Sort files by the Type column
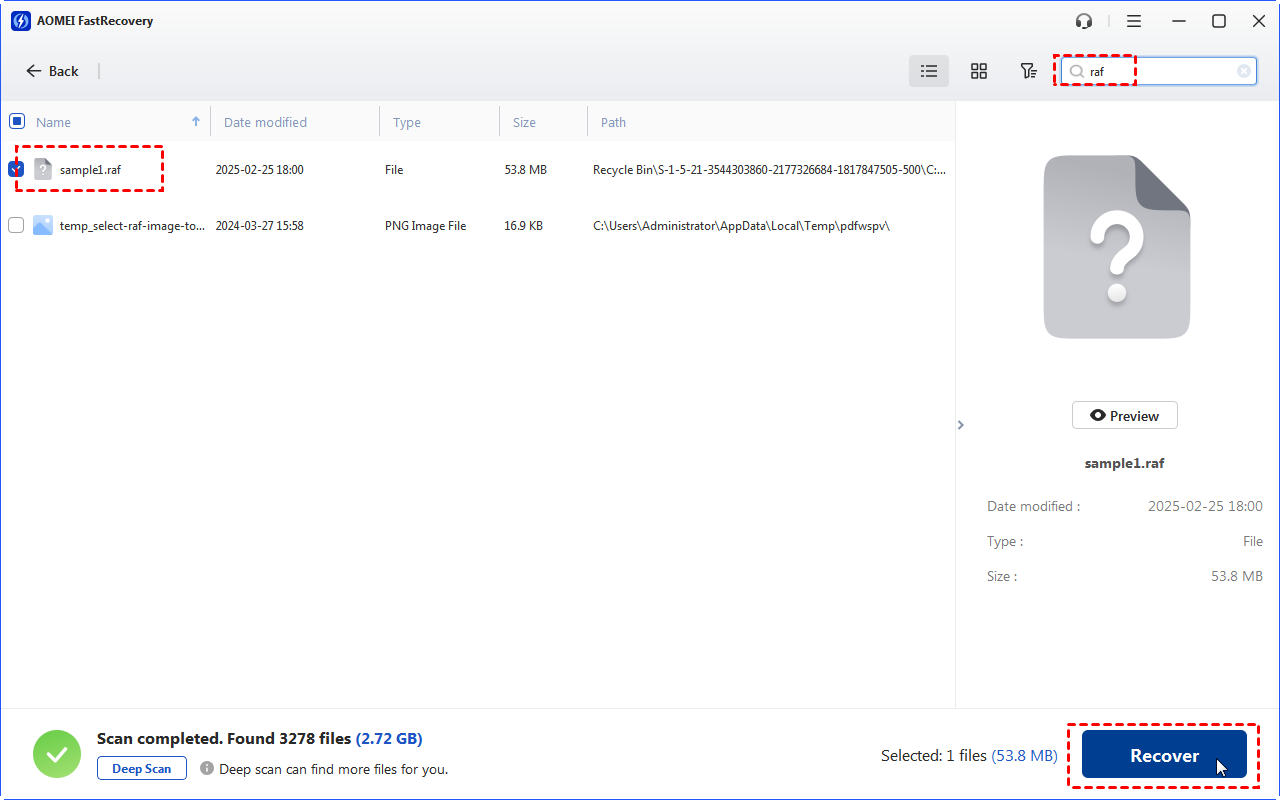 click(407, 122)
